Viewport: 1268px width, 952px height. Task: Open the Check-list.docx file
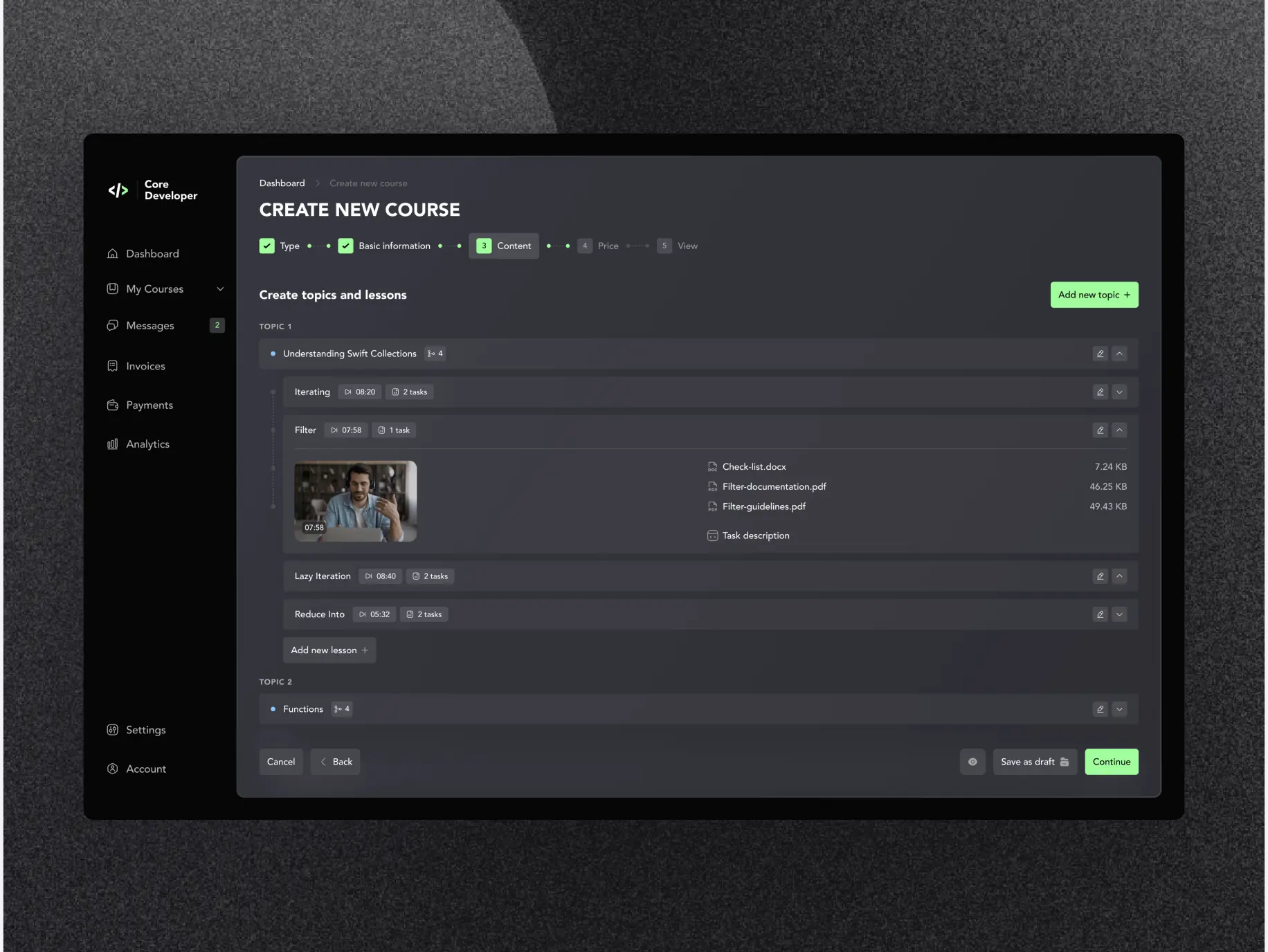coord(754,467)
